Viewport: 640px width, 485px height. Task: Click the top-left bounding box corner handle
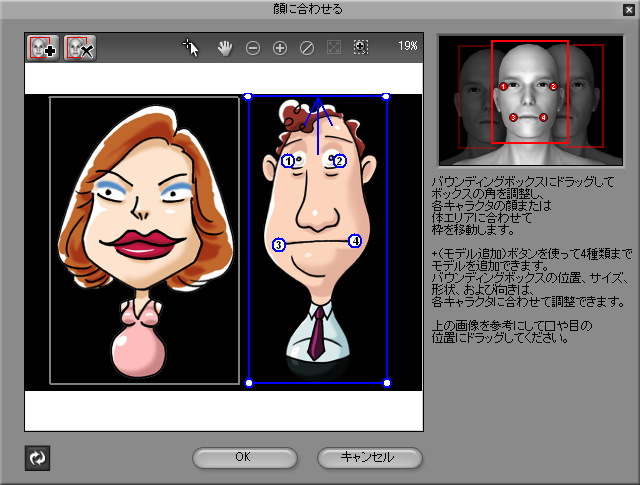(x=248, y=97)
